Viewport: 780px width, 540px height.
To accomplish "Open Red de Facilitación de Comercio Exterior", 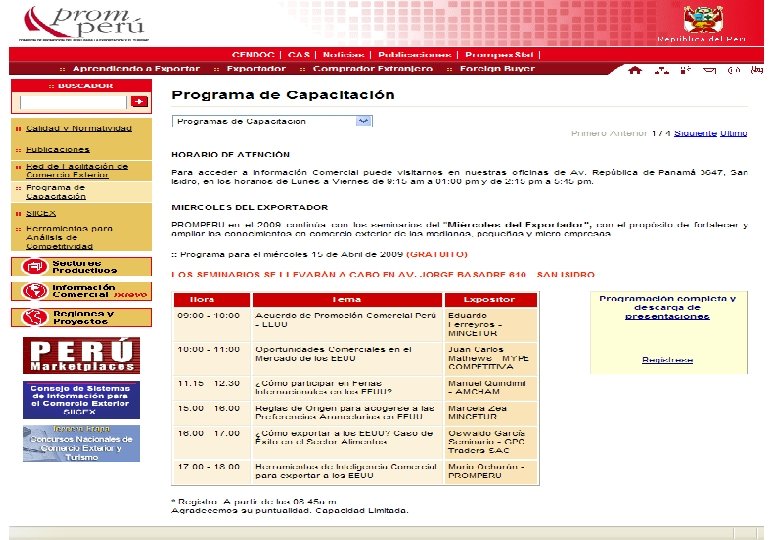I will 77,171.
